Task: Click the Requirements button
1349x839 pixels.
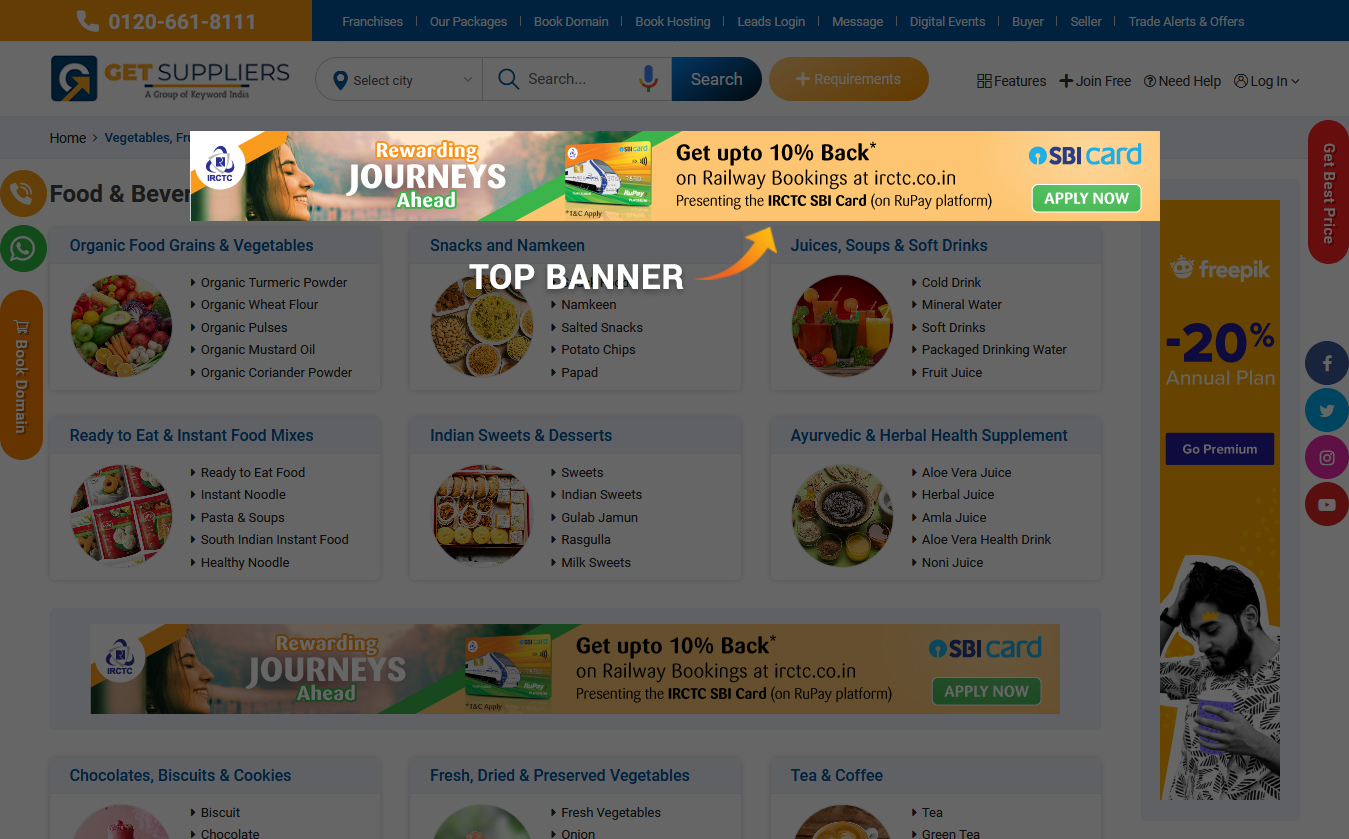Action: (848, 79)
